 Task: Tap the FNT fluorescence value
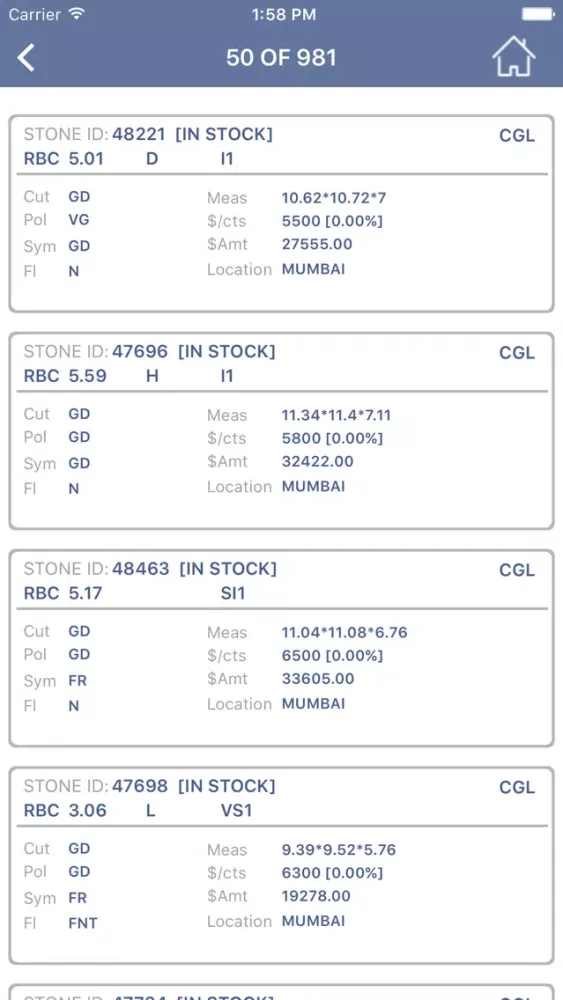[83, 923]
